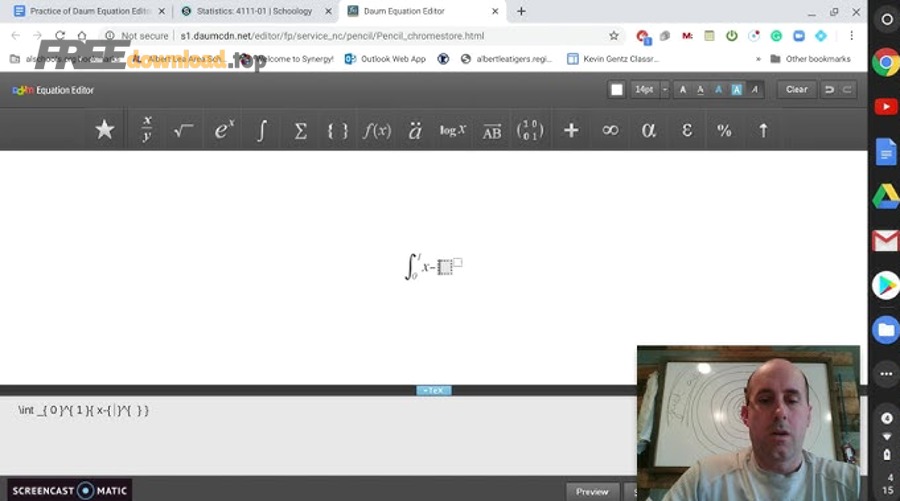Open the Other bookmarks folder
Viewport: 900px width, 501px height.
pos(810,59)
